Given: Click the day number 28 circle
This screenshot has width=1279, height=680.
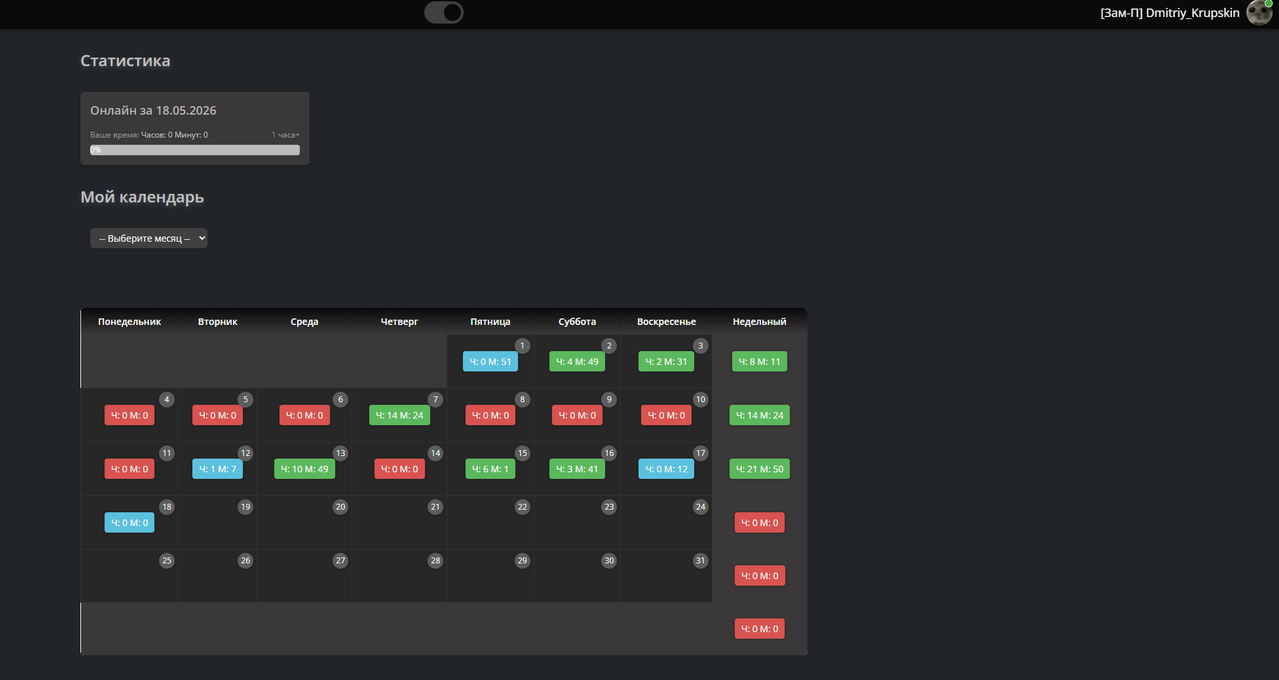Looking at the screenshot, I should click(x=435, y=561).
